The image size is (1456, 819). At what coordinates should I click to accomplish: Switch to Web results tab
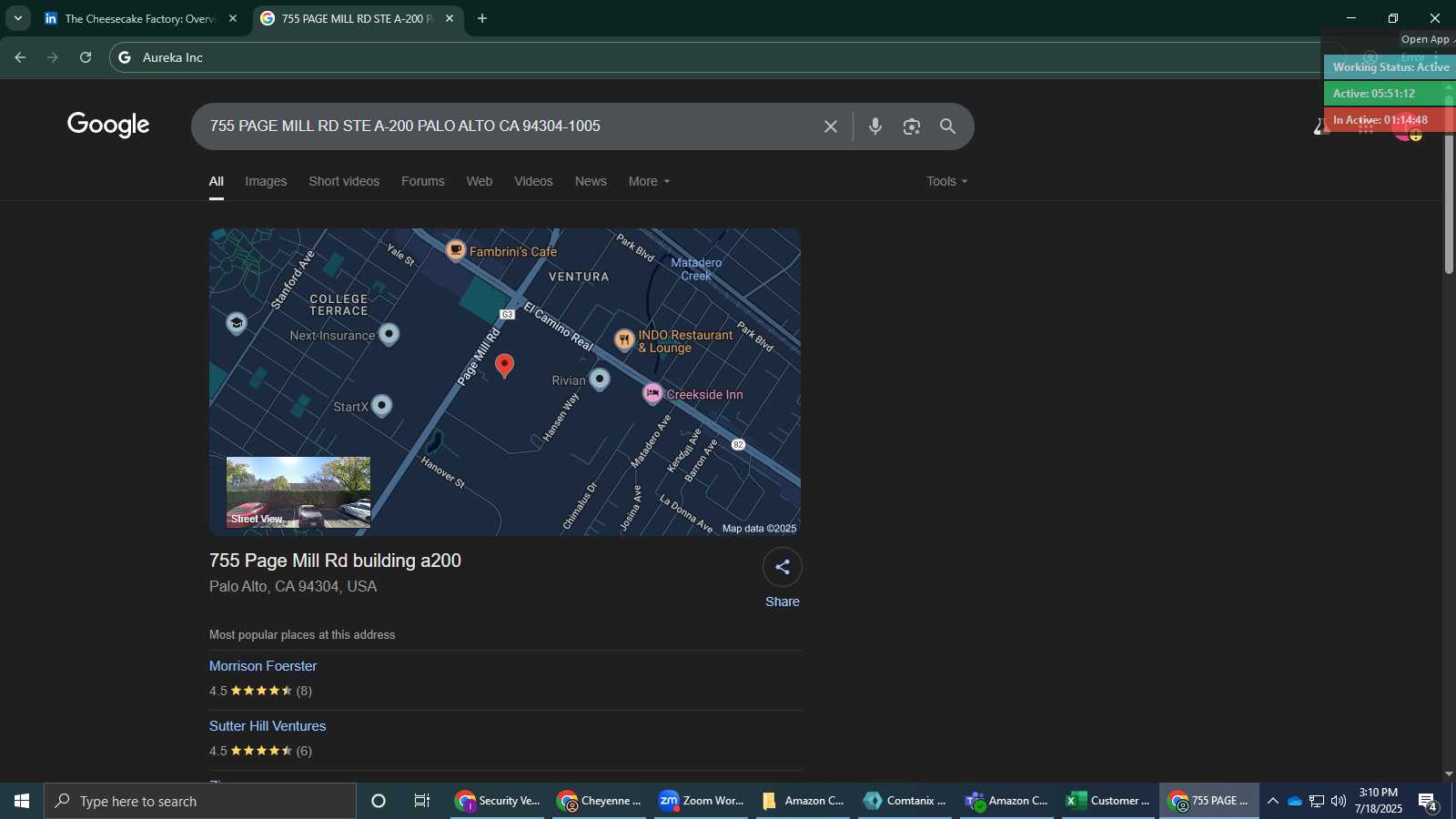pyautogui.click(x=480, y=181)
